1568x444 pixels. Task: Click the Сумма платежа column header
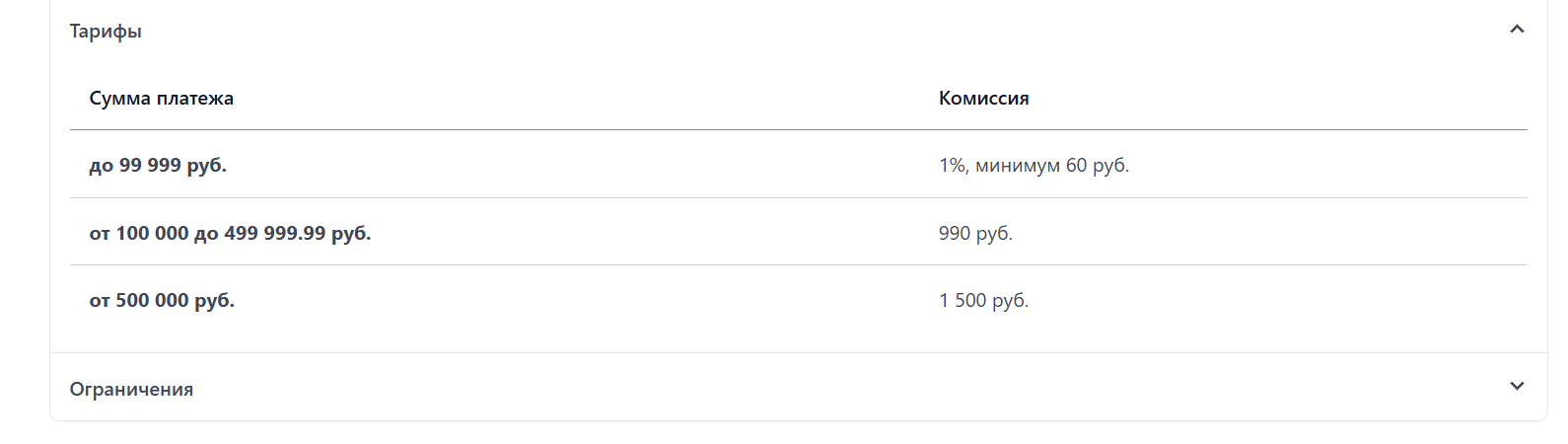(161, 99)
